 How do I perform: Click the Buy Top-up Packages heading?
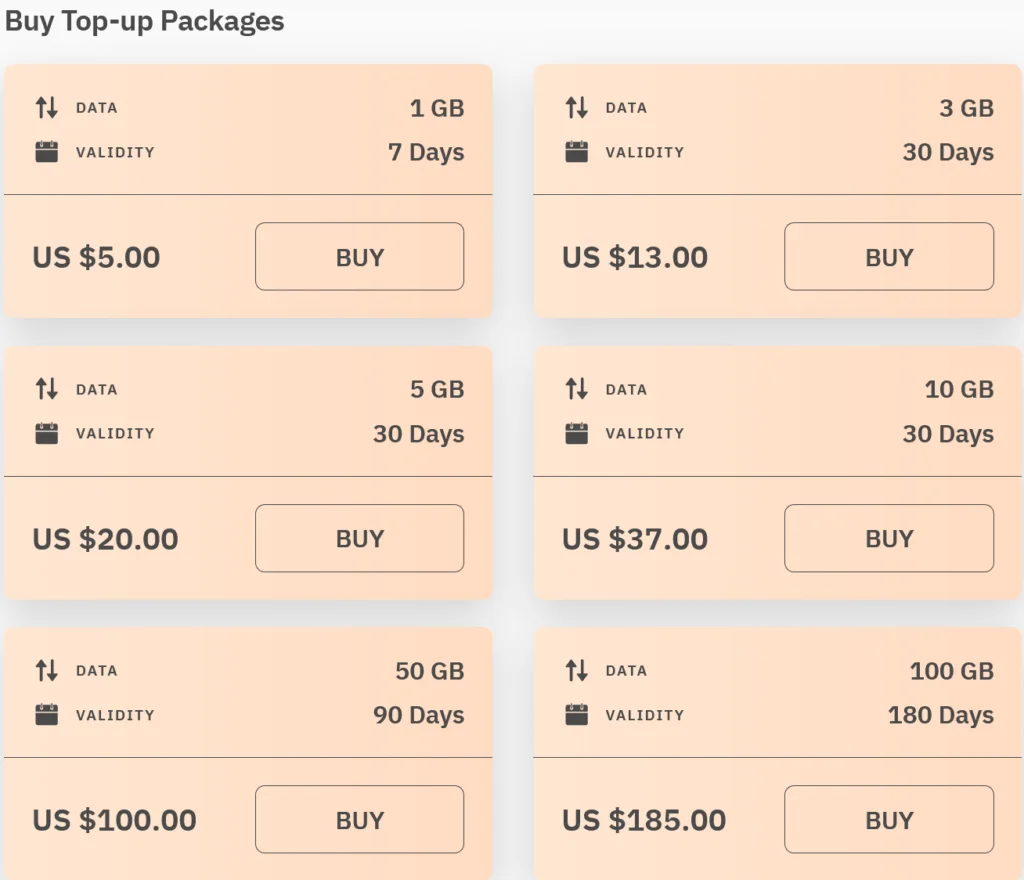pos(145,22)
